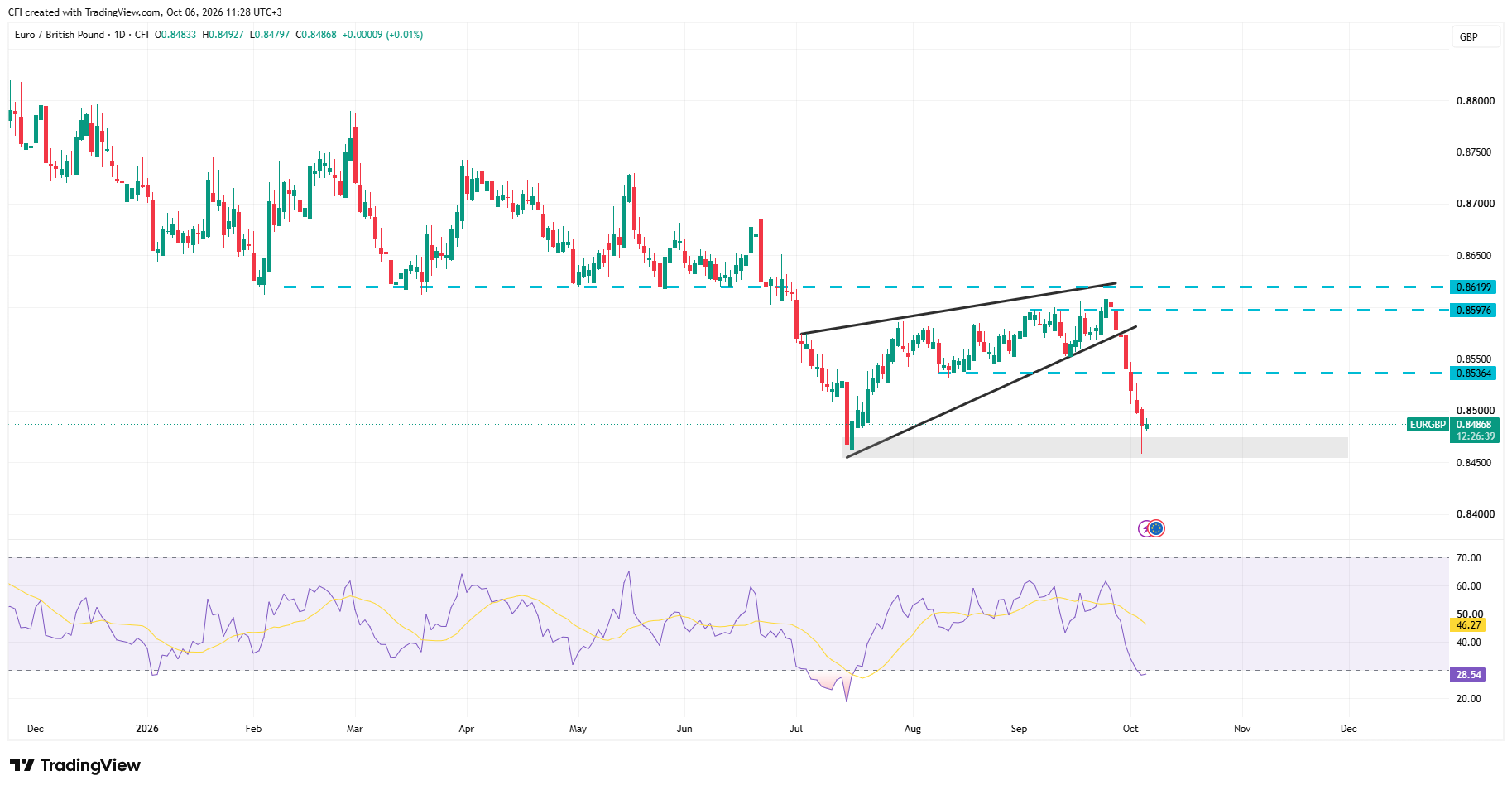This screenshot has height=790, width=1512.
Task: Click the low value L0.84797
Action: click(270, 35)
